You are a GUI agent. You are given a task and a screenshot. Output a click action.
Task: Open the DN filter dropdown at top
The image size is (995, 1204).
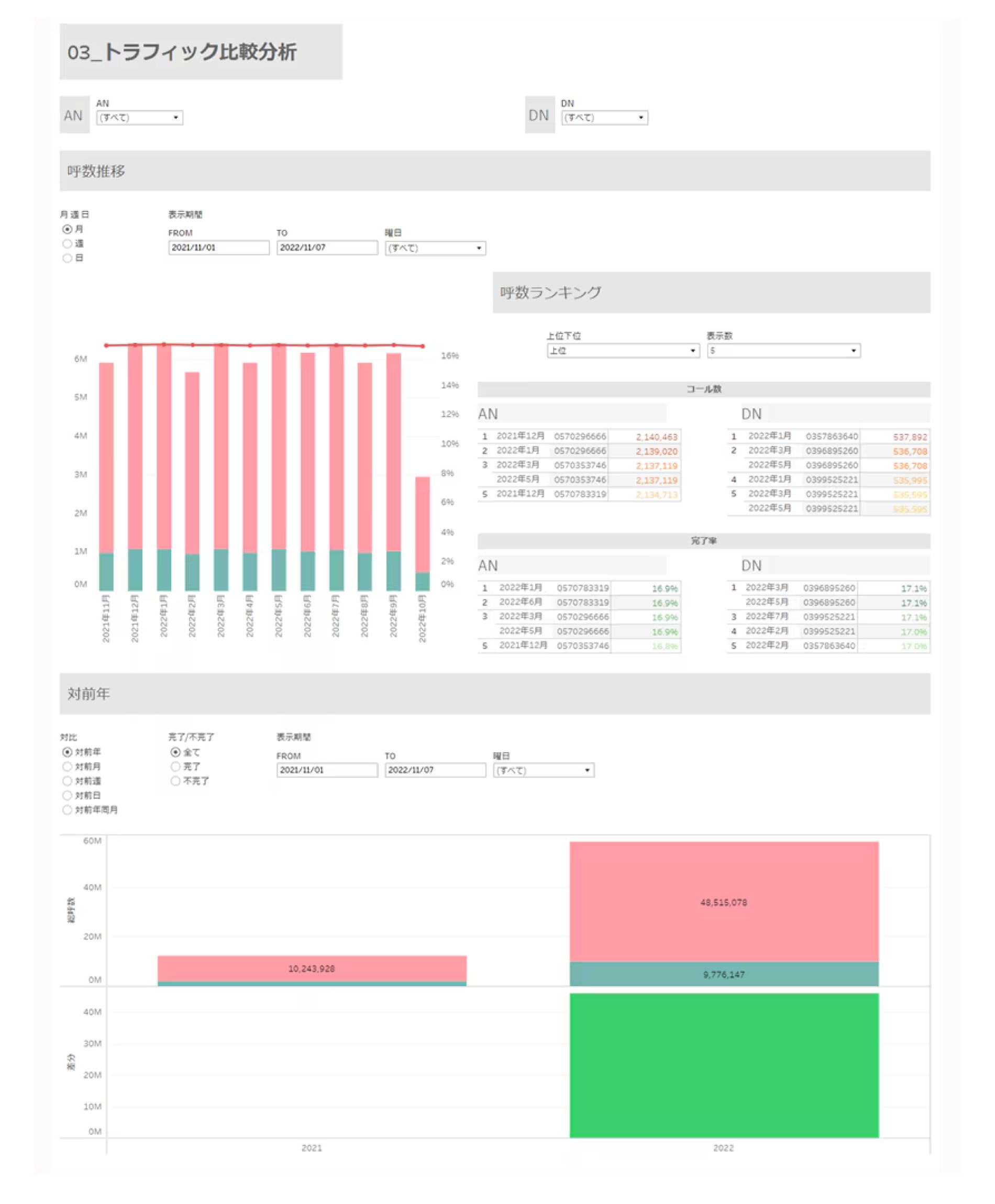(603, 117)
